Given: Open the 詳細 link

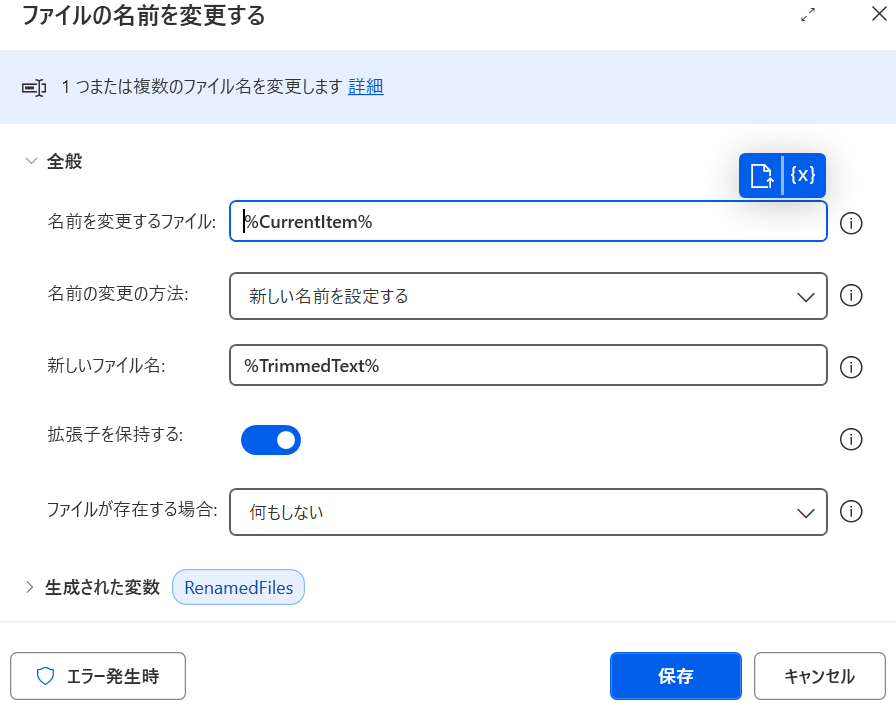Looking at the screenshot, I should tap(366, 86).
